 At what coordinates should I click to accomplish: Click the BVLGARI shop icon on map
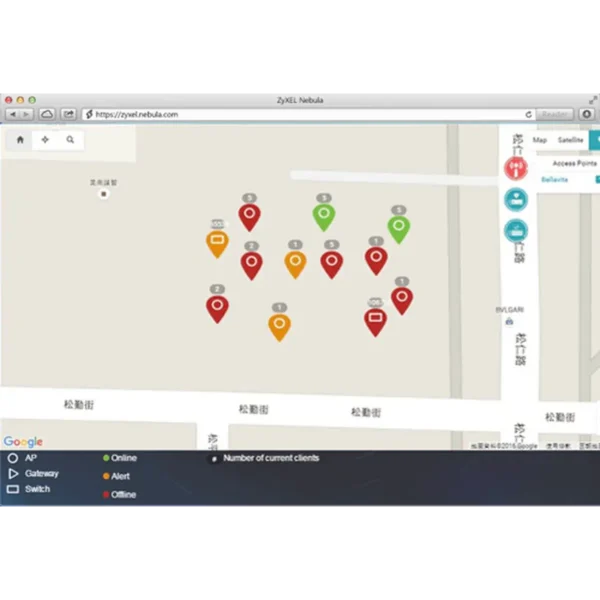tap(509, 321)
